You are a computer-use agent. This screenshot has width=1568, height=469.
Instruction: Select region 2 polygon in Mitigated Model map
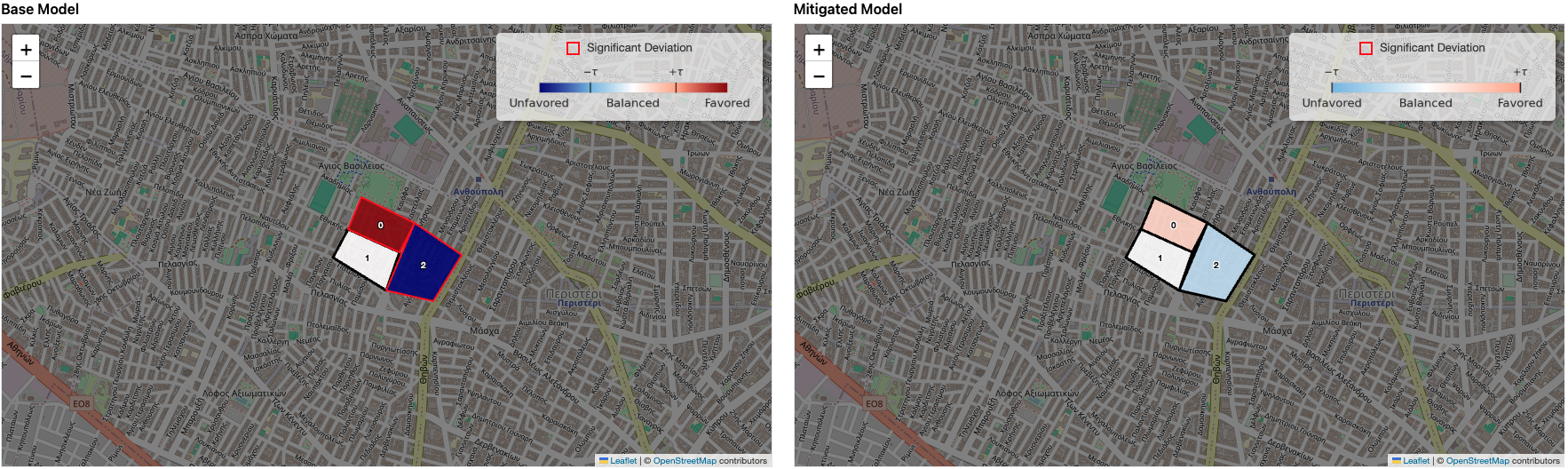pos(1217,265)
